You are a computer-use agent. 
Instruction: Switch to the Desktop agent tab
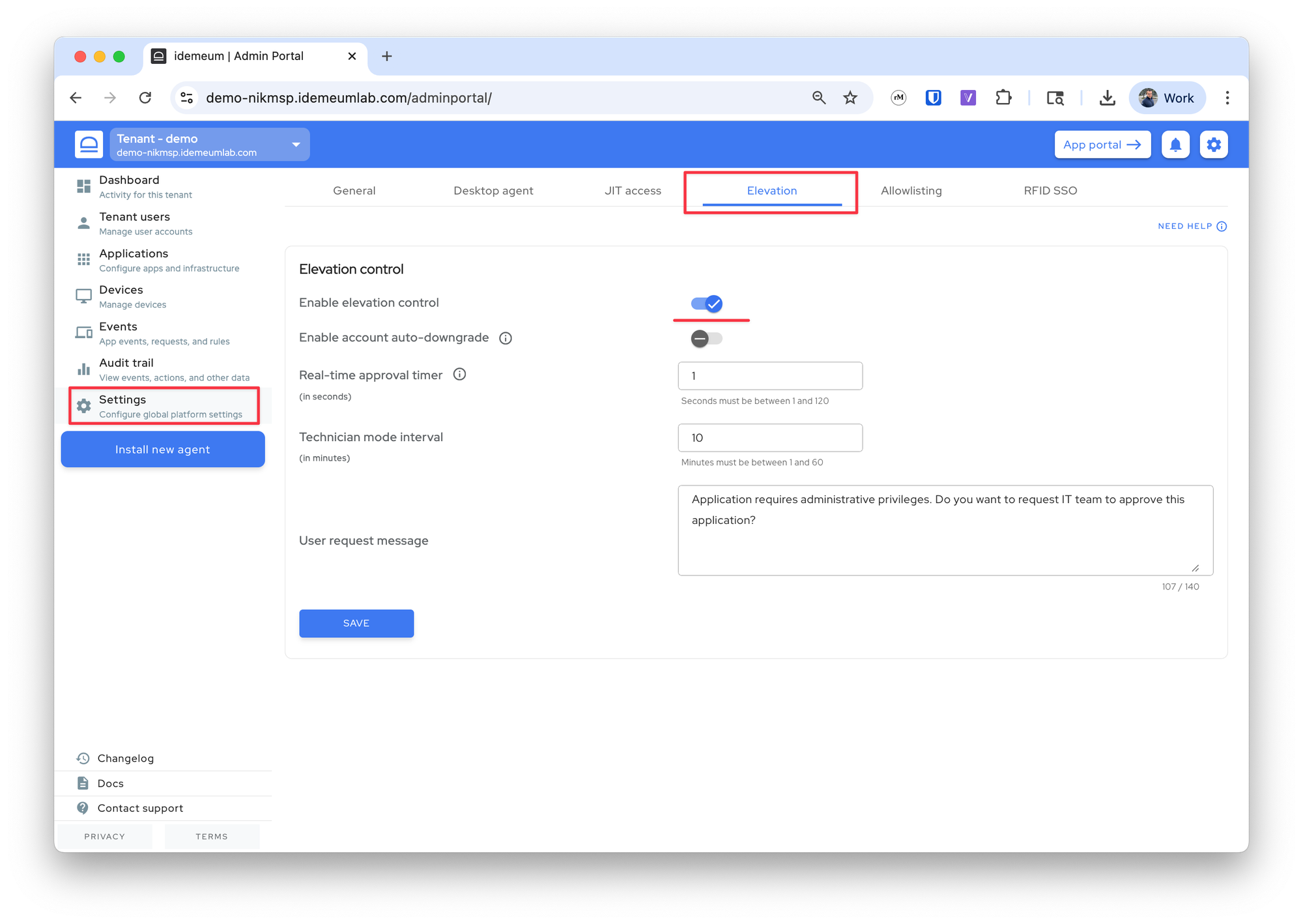[493, 191]
